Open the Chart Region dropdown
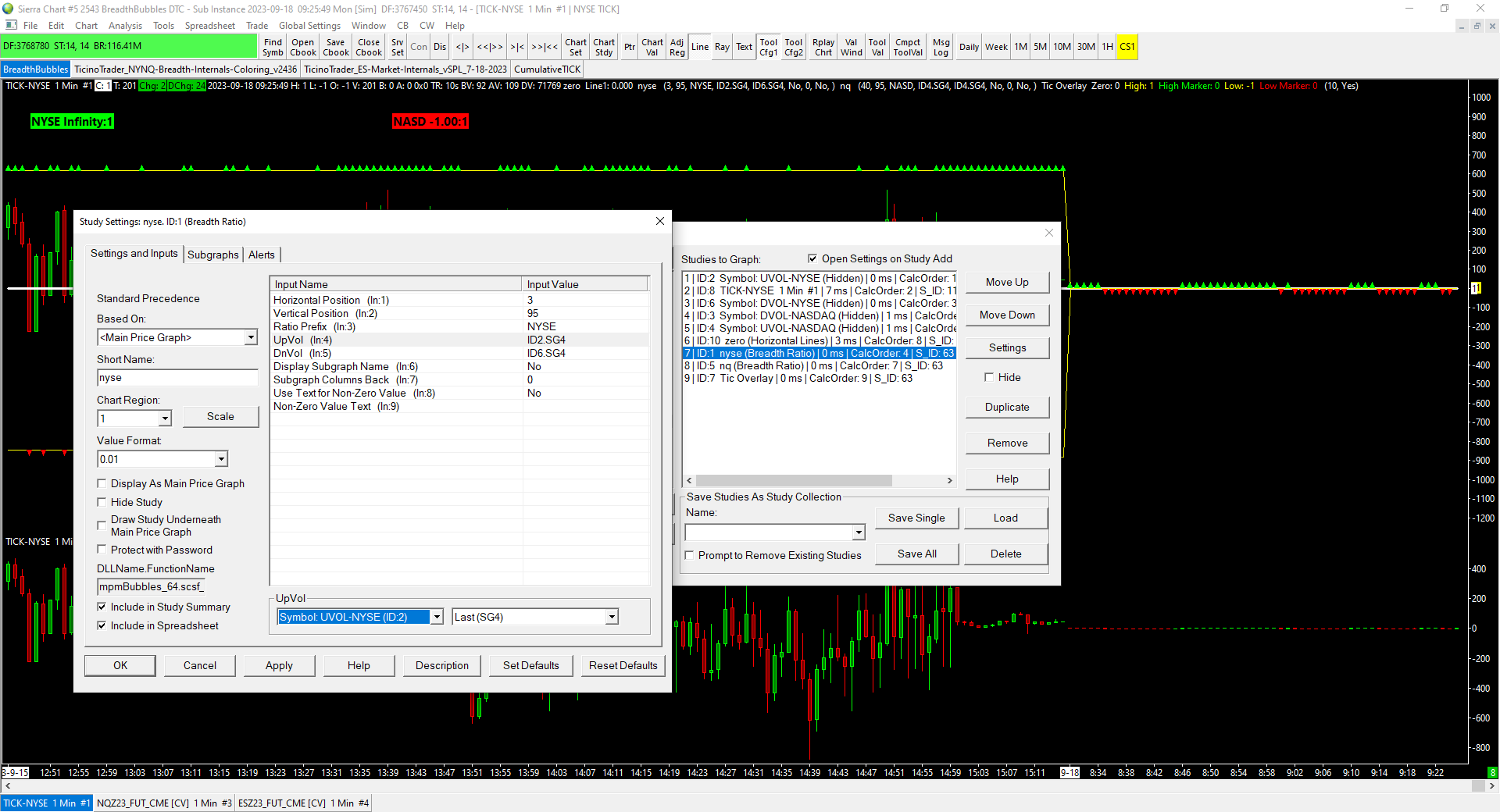 [x=164, y=418]
